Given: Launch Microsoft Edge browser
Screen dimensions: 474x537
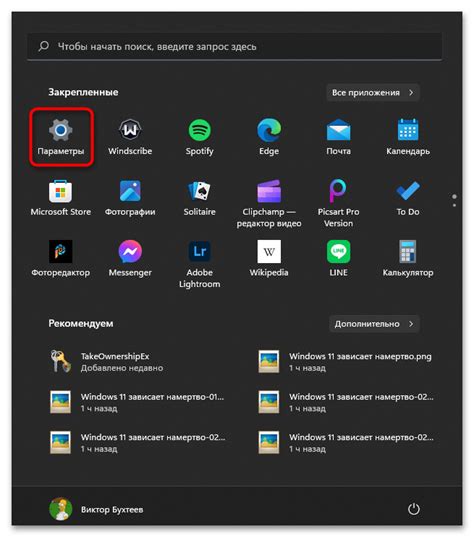Looking at the screenshot, I should click(269, 137).
